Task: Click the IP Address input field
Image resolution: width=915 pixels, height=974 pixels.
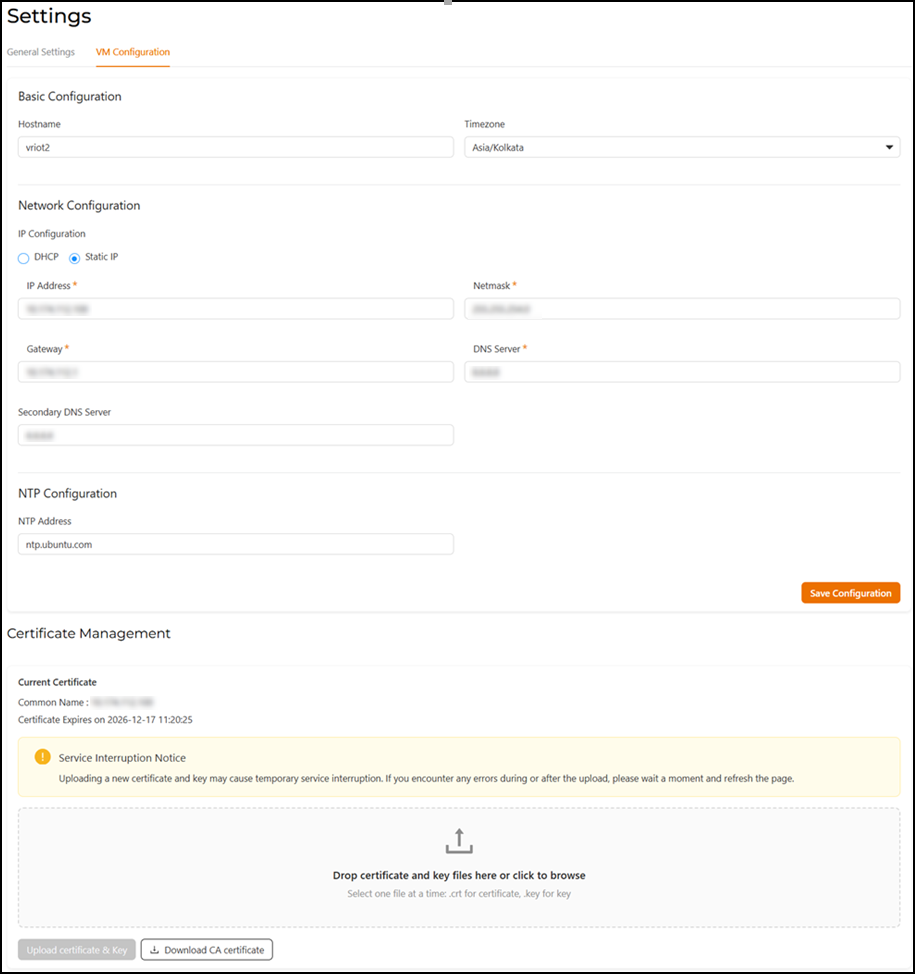Action: (x=235, y=309)
